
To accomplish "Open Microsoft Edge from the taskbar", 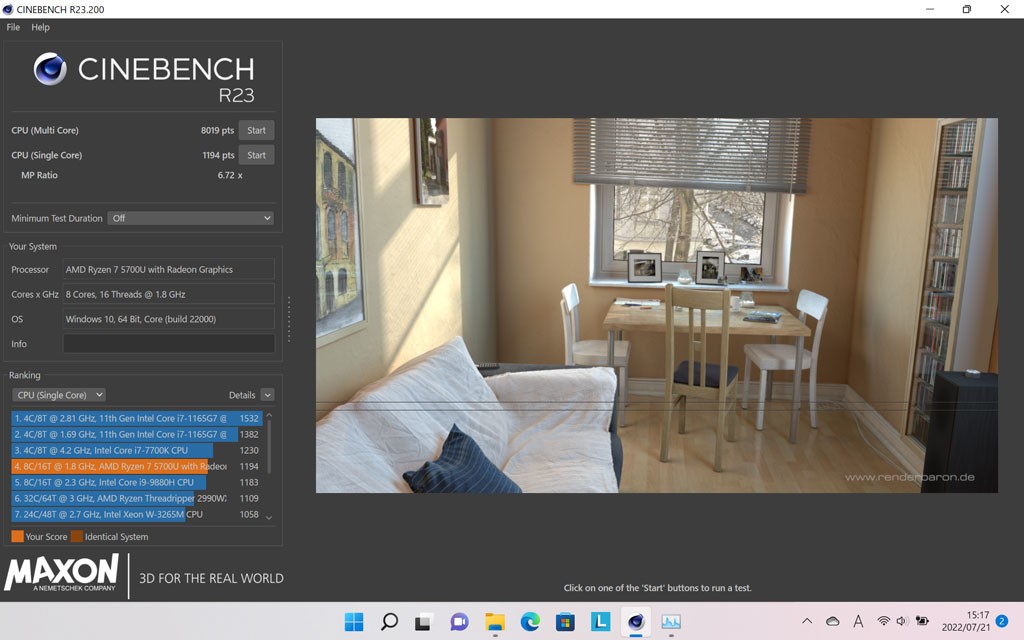I will click(530, 622).
